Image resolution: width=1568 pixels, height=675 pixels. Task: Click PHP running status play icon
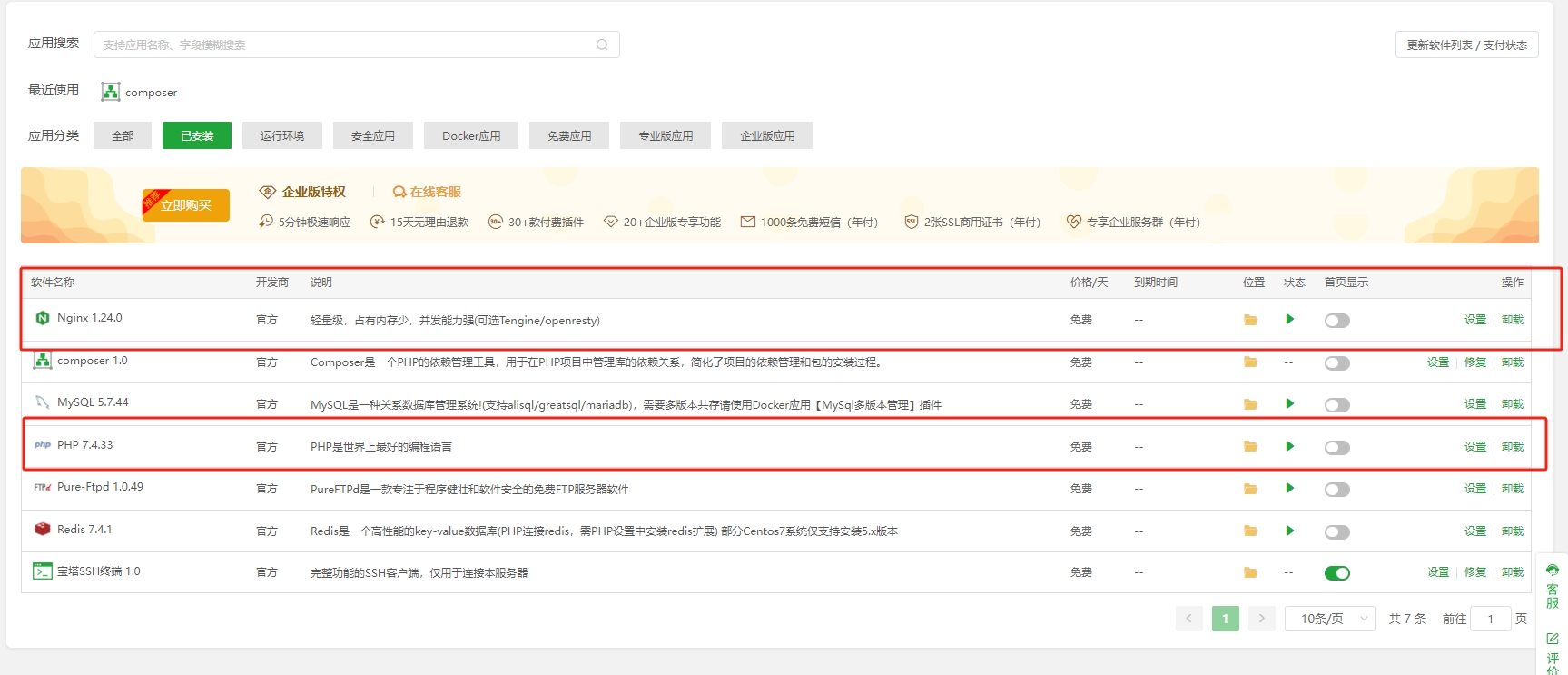(x=1289, y=446)
